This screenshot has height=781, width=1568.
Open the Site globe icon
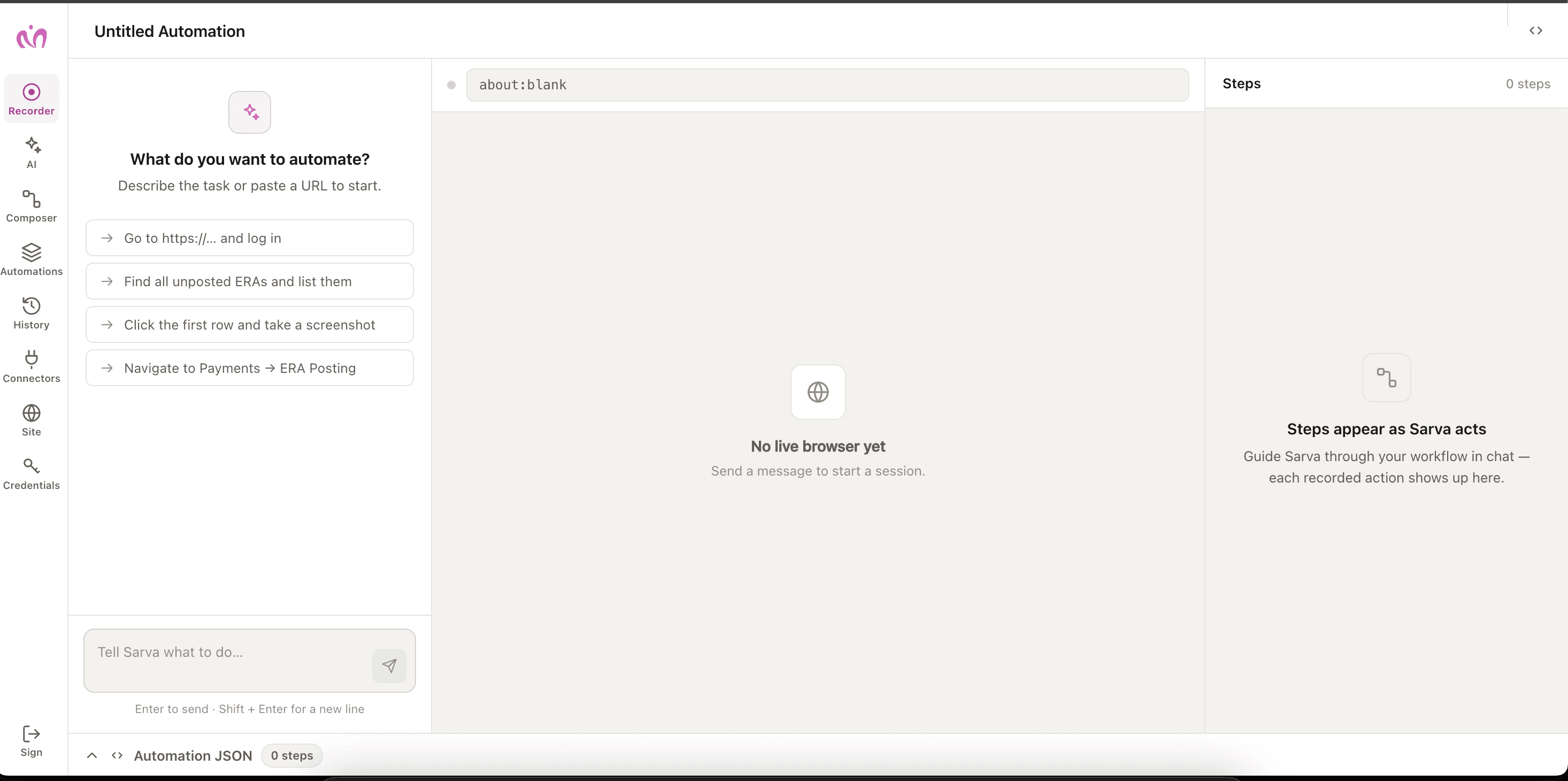click(x=32, y=420)
